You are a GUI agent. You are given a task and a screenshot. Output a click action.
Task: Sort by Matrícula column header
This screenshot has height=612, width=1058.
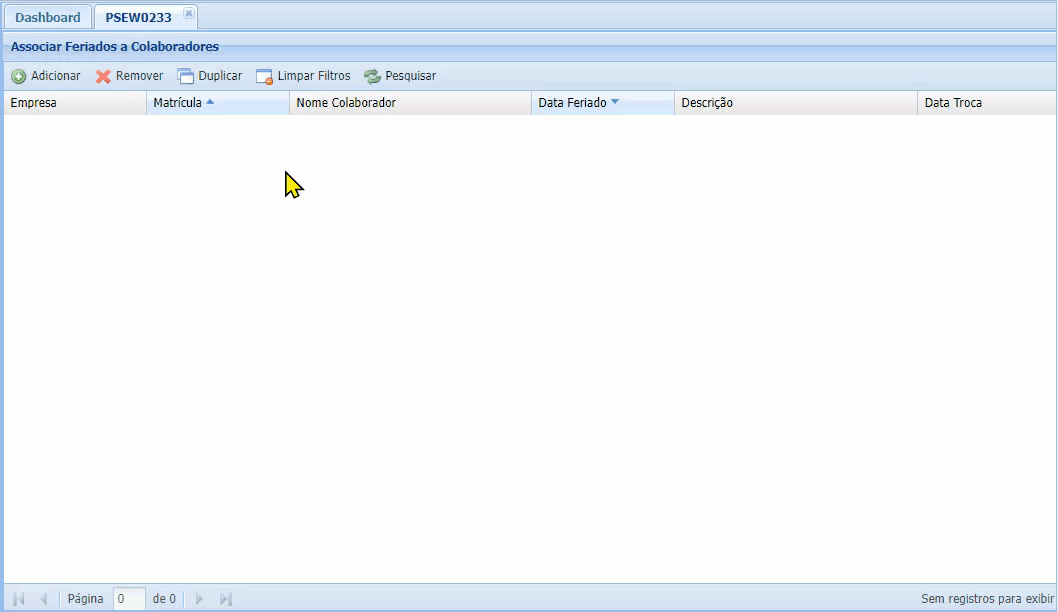(x=177, y=103)
